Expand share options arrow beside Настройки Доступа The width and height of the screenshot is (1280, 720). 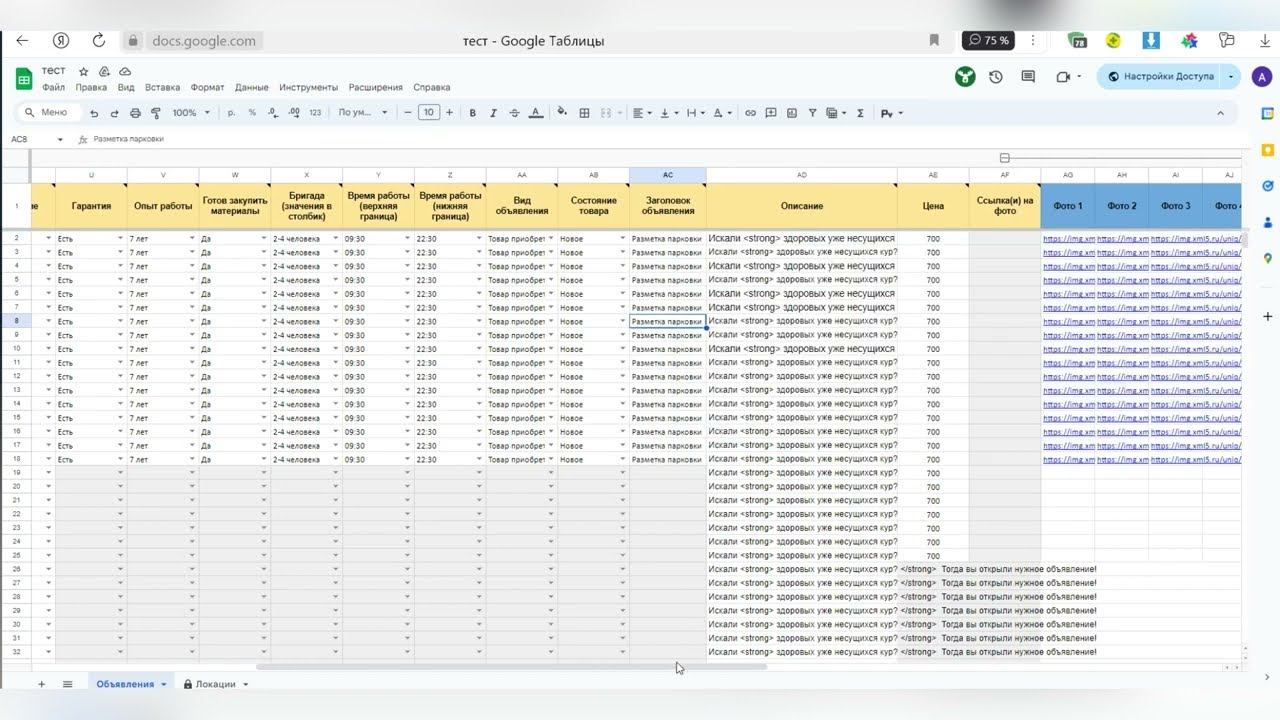1231,77
